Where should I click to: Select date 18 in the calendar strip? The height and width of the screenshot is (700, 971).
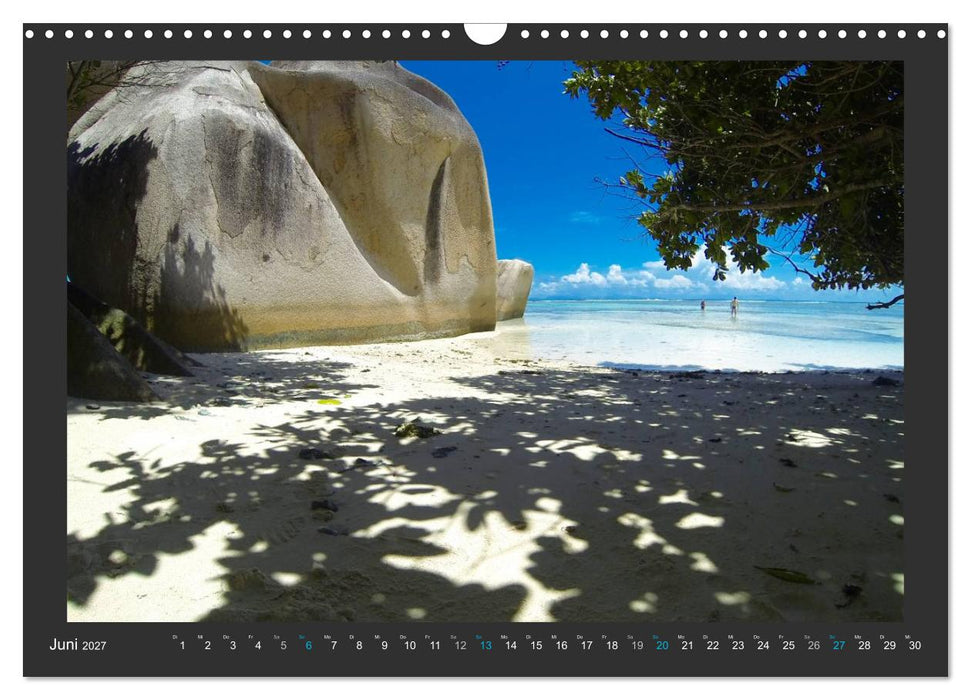pyautogui.click(x=612, y=645)
